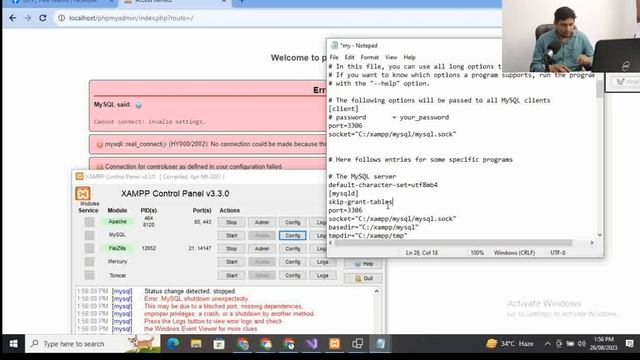Open Apache Admin page
The height and width of the screenshot is (360, 640).
[262, 222]
